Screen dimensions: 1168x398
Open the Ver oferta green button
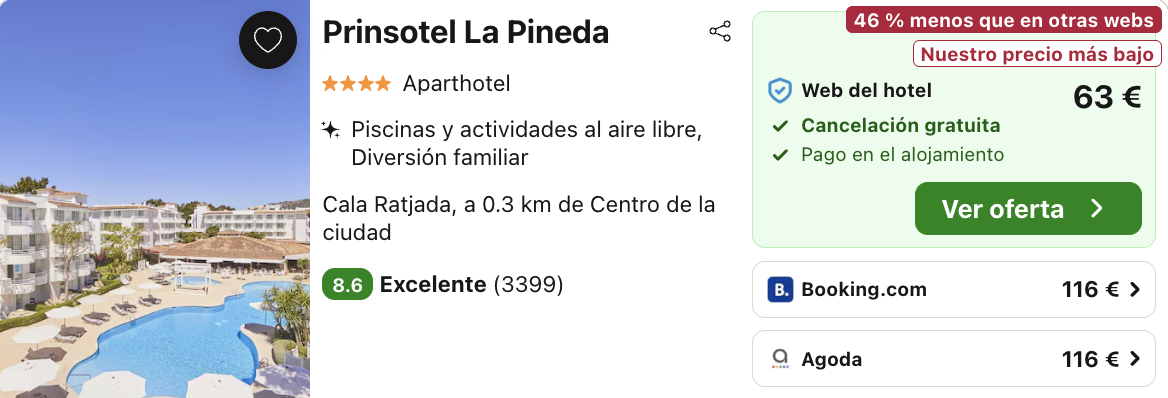1028,209
